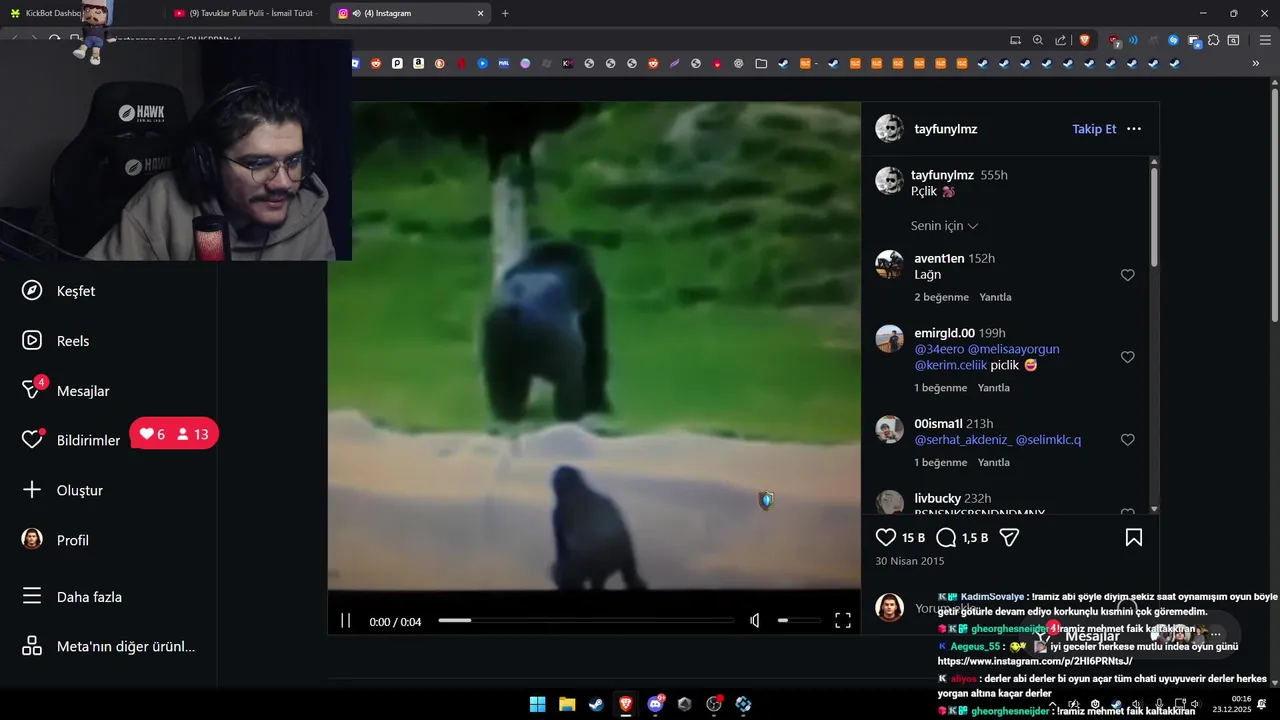This screenshot has height=720, width=1280.
Task: Follow tayfunylmz with Takip Et
Action: (x=1094, y=129)
